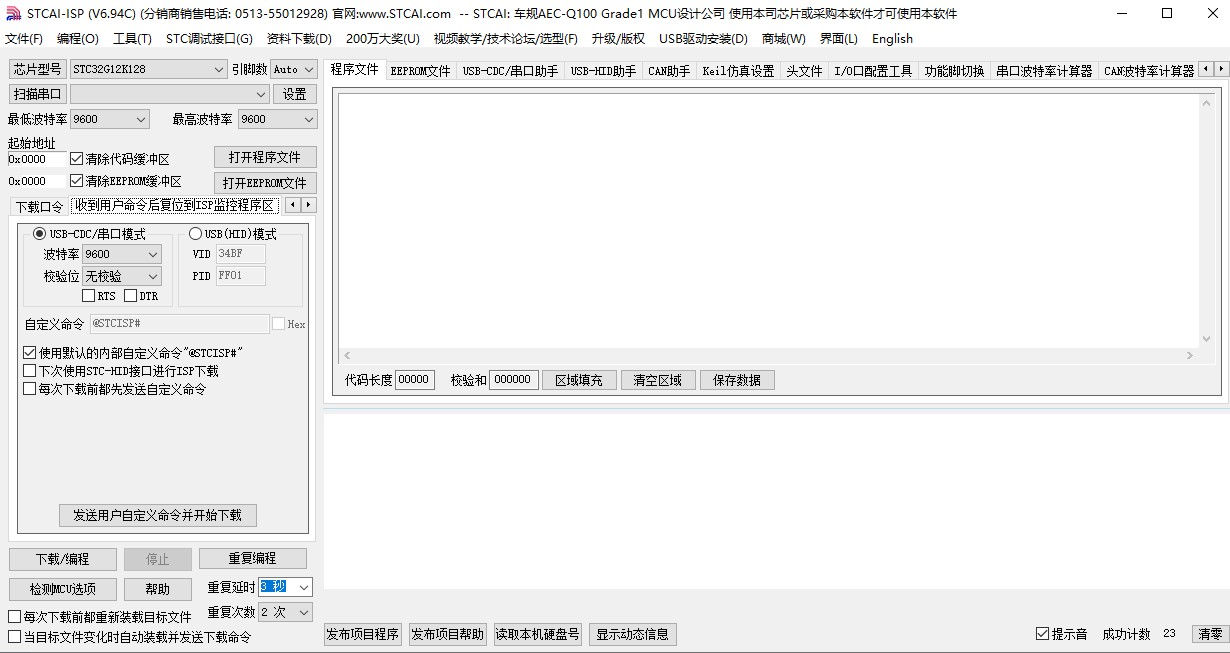Image resolution: width=1230 pixels, height=653 pixels.
Task: Open the USB驱动安装(D) menu
Action: [x=703, y=38]
